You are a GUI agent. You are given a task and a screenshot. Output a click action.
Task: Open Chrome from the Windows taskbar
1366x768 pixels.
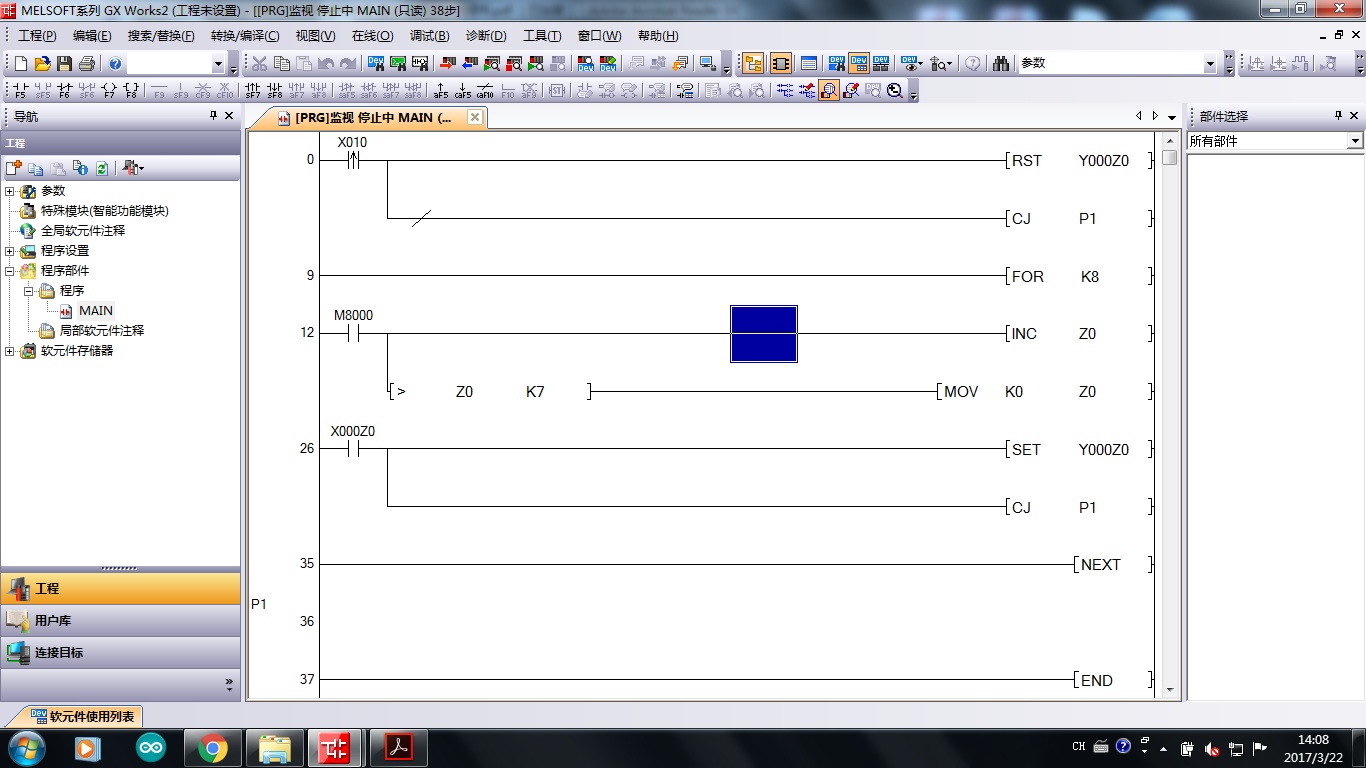(x=212, y=747)
